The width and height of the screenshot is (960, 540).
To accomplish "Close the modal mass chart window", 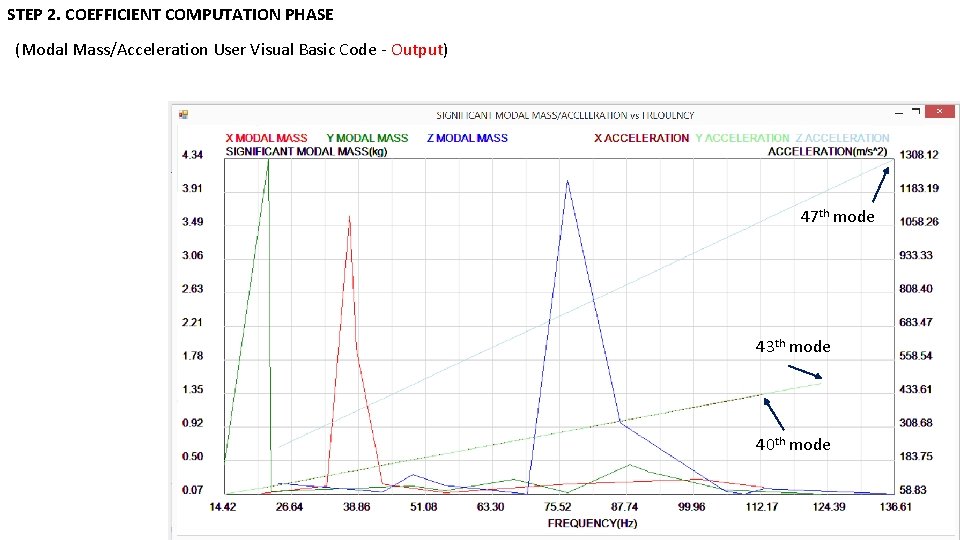I will (940, 111).
